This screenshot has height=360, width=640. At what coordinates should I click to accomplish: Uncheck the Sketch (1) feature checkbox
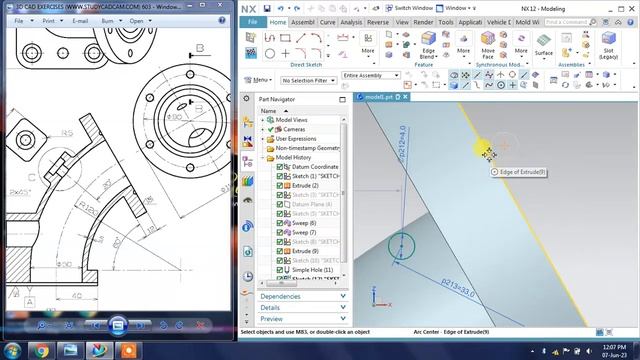click(280, 176)
